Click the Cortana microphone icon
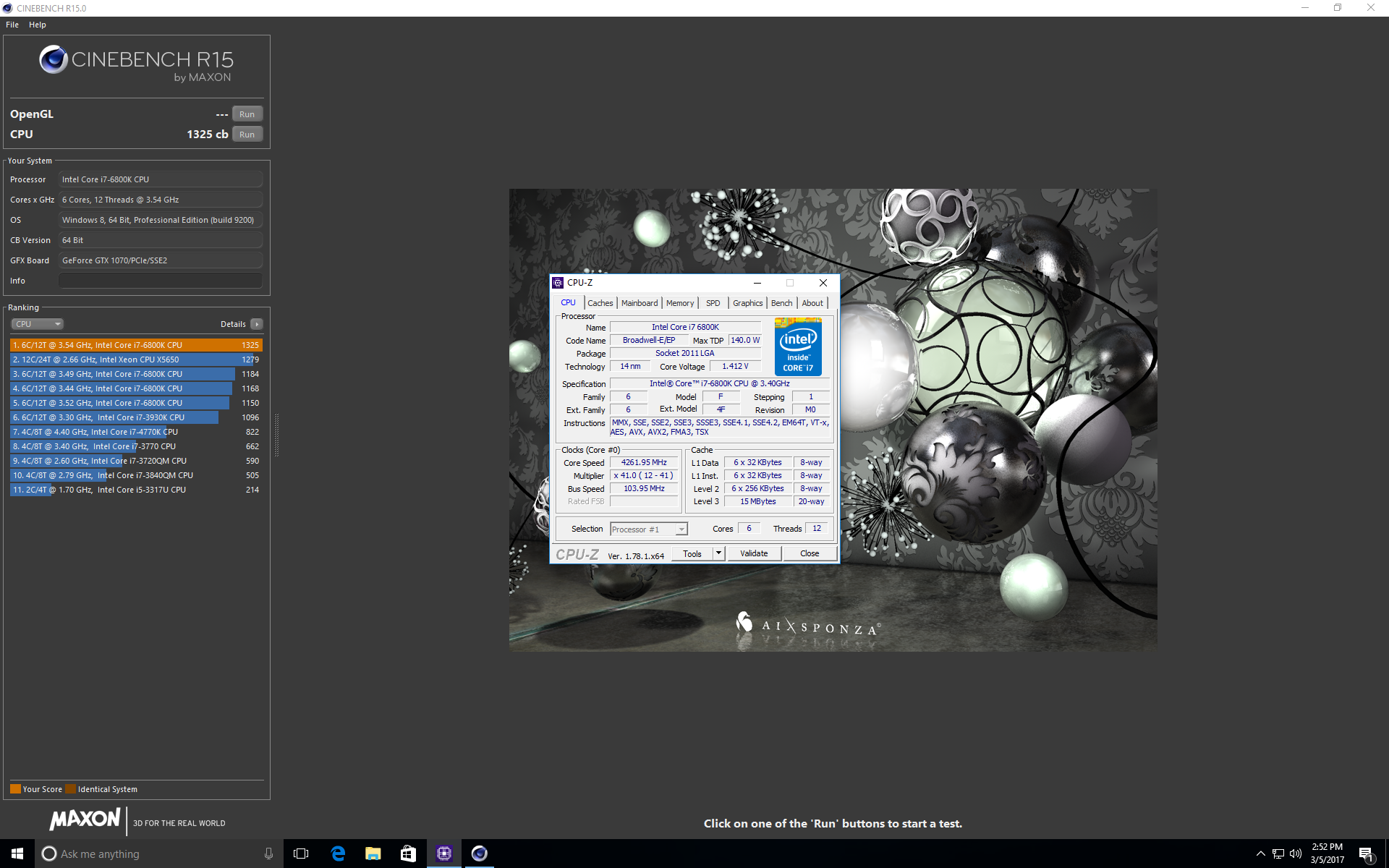The image size is (1389, 868). point(268,854)
